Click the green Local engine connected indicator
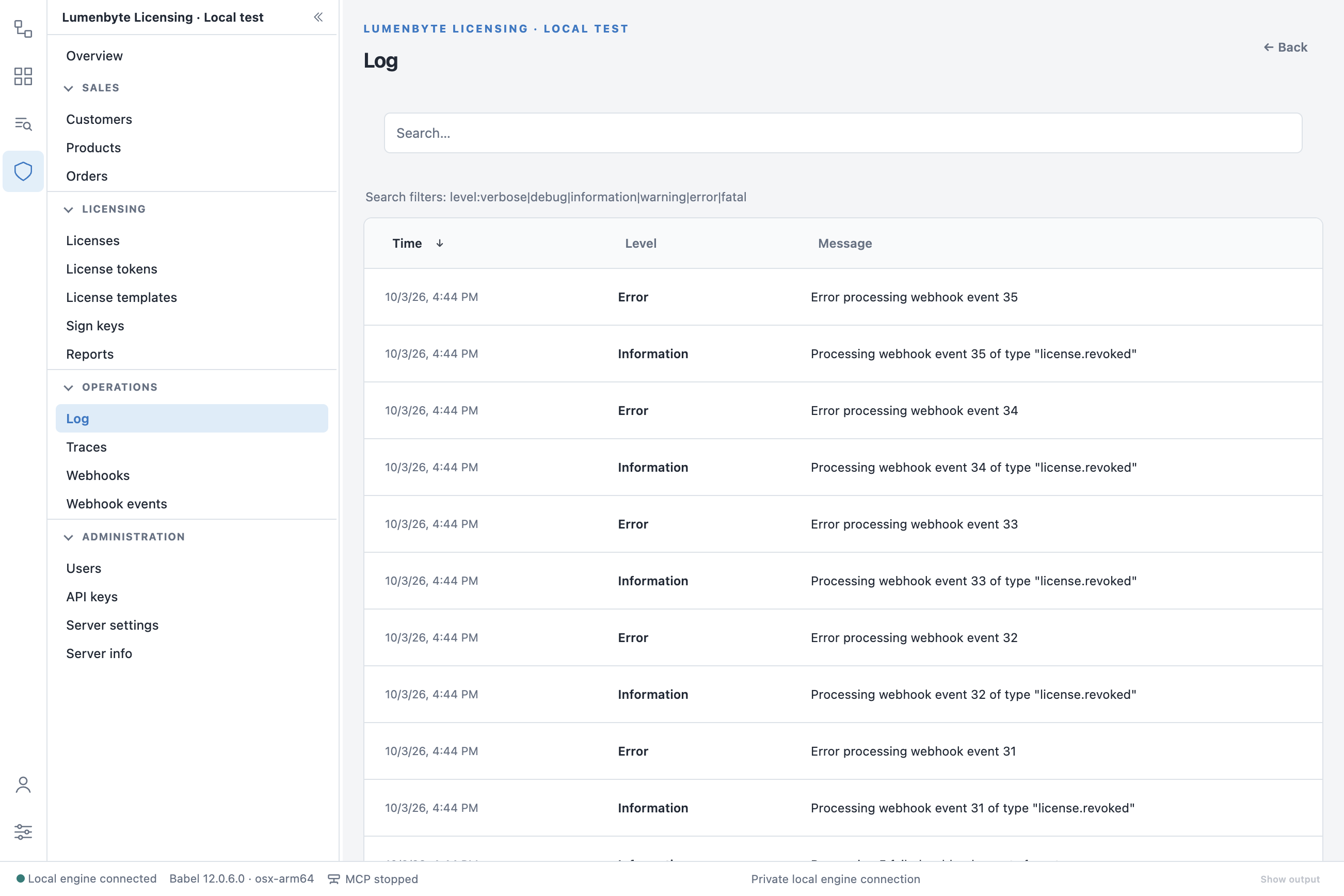Image resolution: width=1344 pixels, height=896 pixels. click(21, 878)
